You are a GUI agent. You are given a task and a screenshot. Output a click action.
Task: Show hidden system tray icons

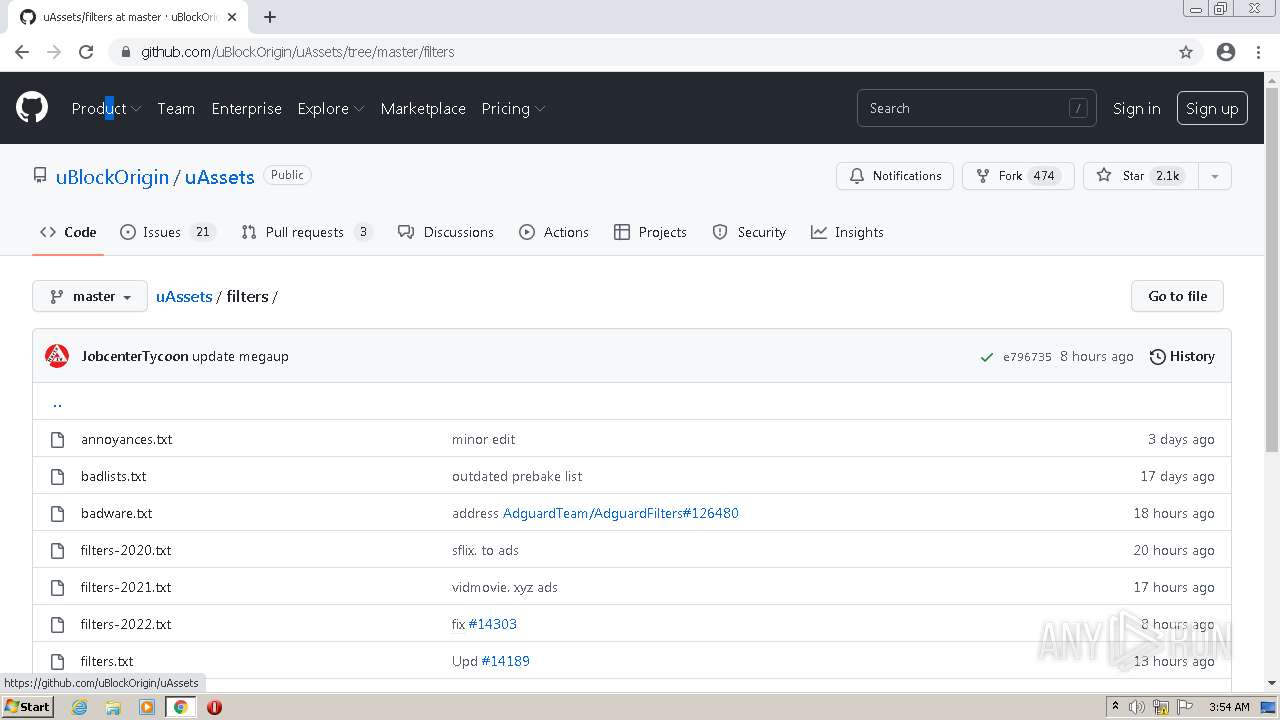coord(1115,707)
